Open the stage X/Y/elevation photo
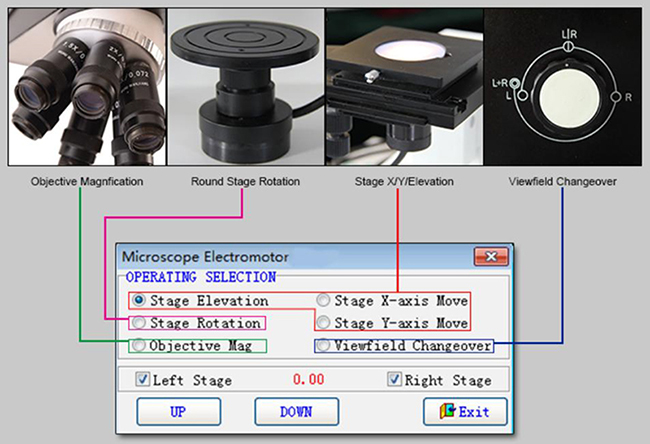This screenshot has height=444, width=650. pyautogui.click(x=405, y=87)
